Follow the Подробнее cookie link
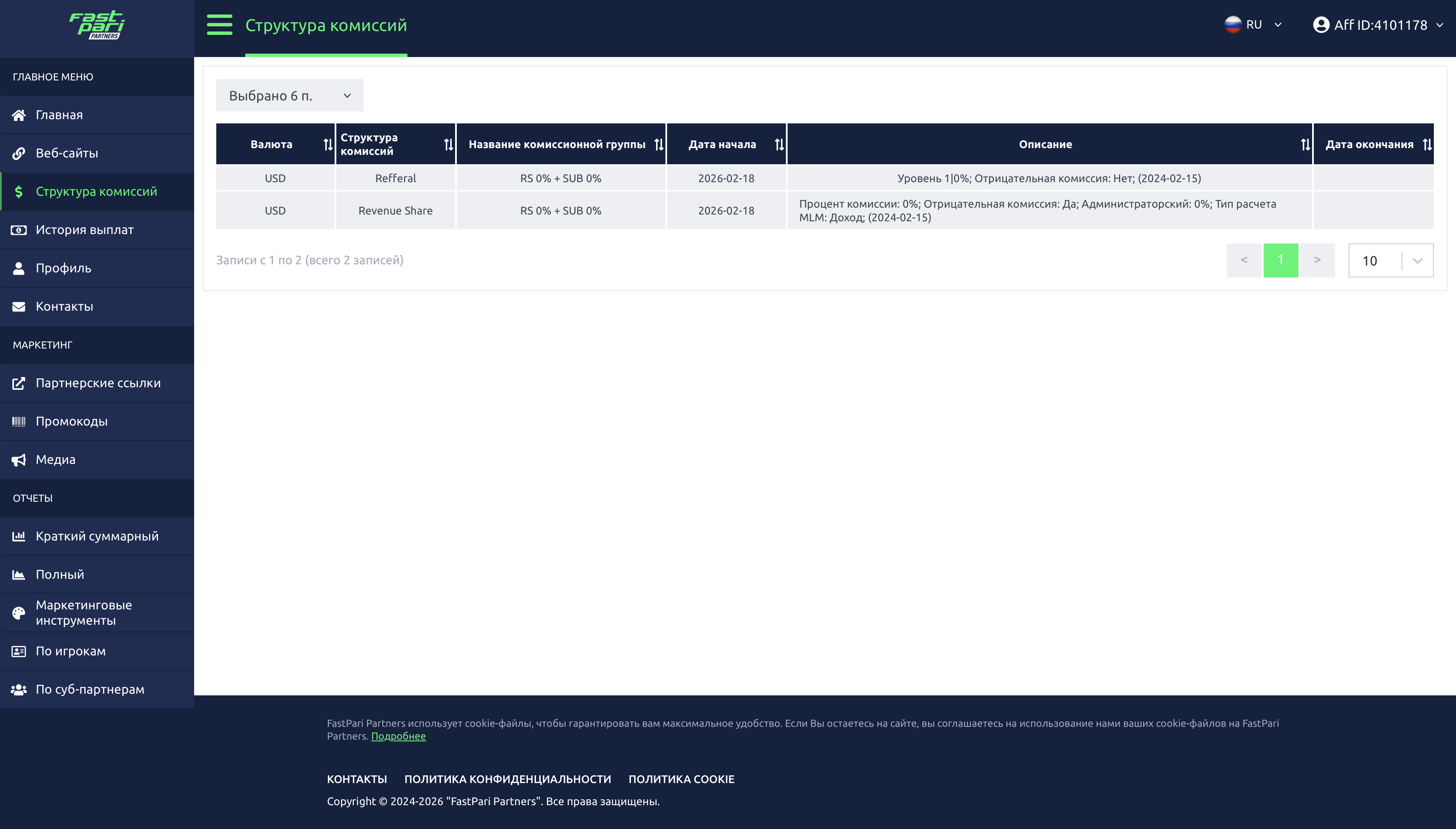The height and width of the screenshot is (829, 1456). (x=398, y=736)
